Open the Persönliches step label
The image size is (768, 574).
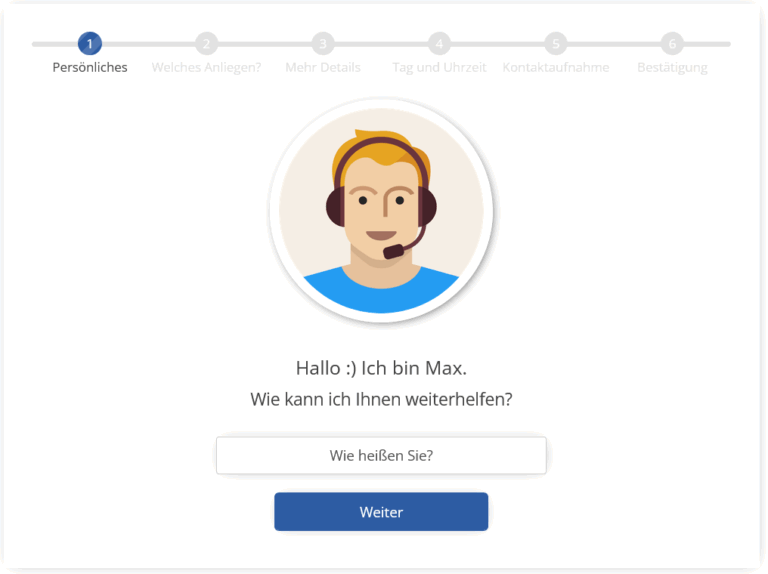(x=90, y=68)
